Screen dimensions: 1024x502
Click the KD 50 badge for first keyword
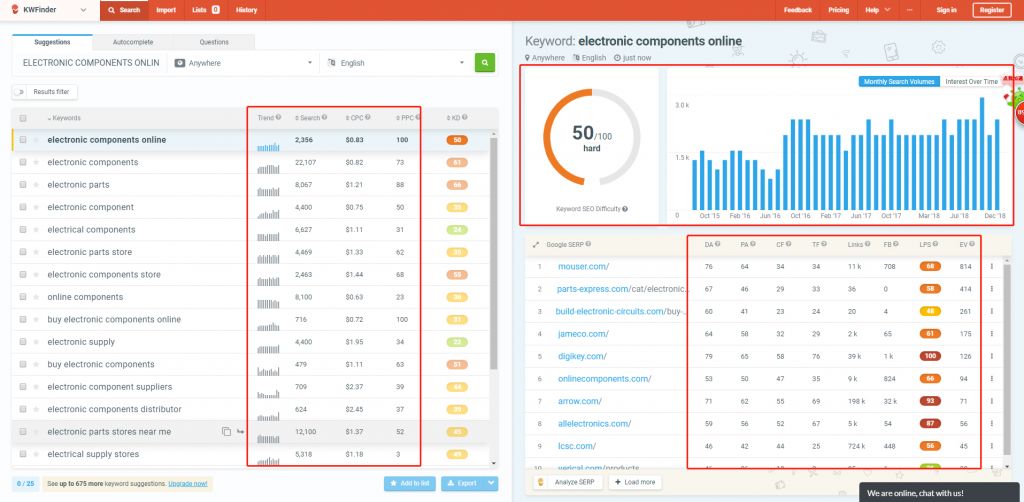coord(456,140)
